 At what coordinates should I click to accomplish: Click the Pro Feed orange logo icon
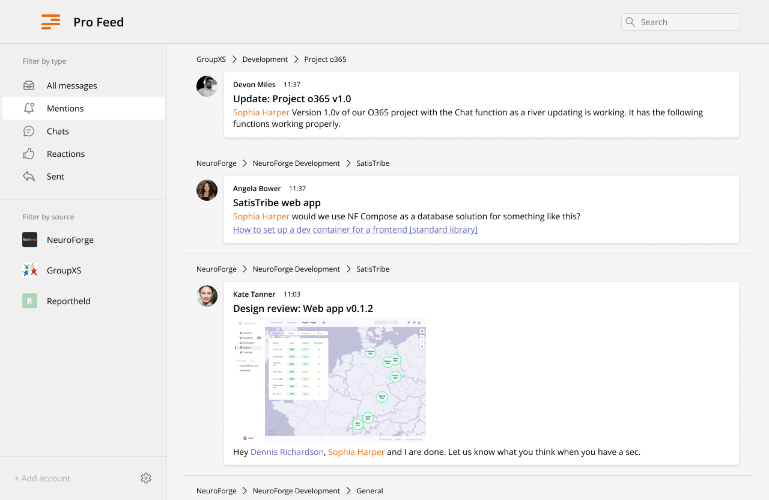point(51,22)
